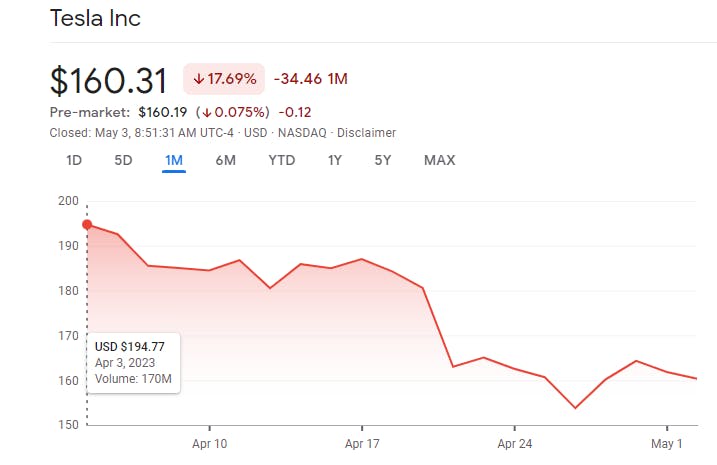Click the red 17.69% change badge
The height and width of the screenshot is (465, 717).
tap(225, 78)
